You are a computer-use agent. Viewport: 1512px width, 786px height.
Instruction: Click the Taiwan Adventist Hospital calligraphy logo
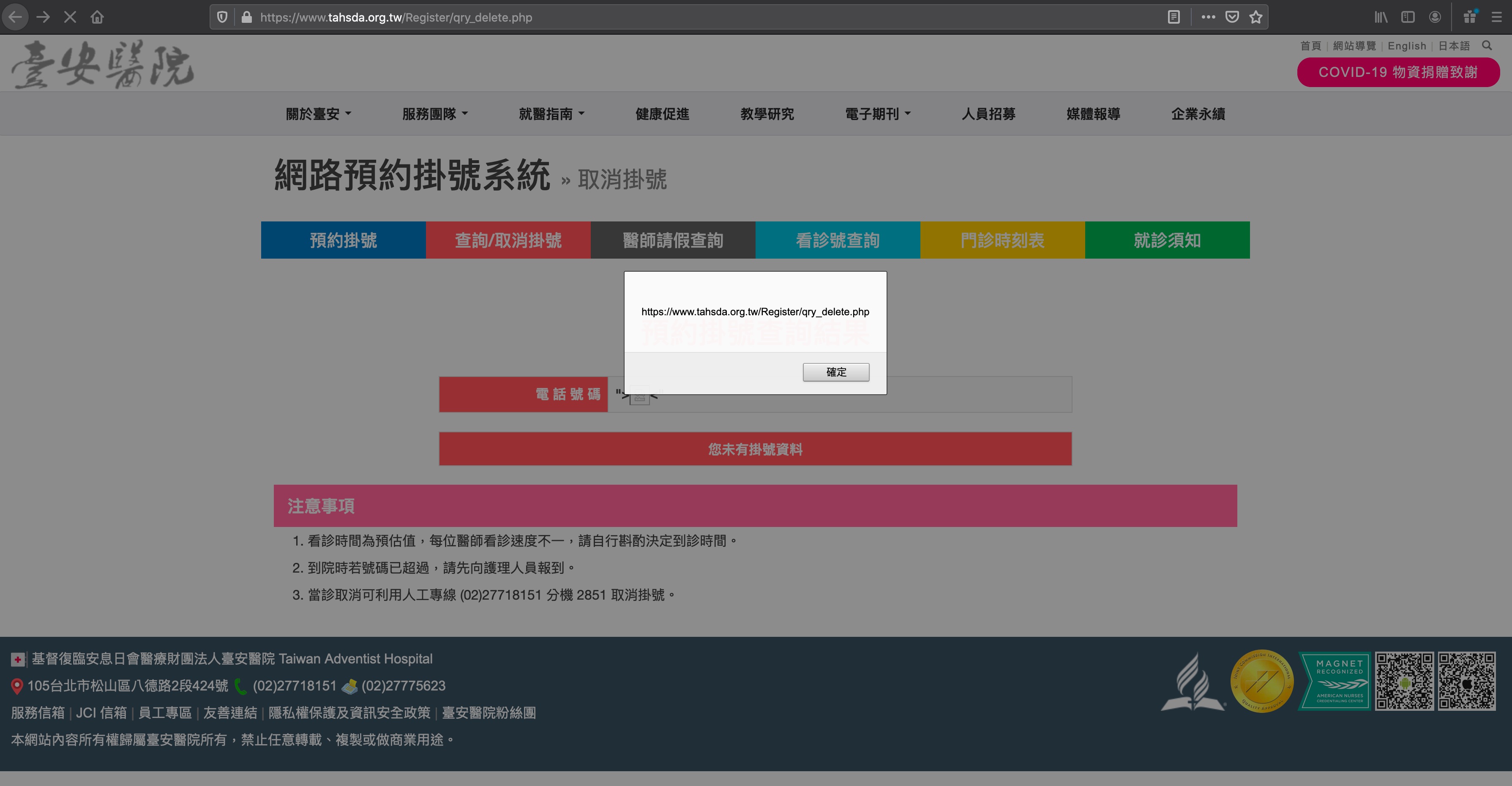click(x=103, y=65)
